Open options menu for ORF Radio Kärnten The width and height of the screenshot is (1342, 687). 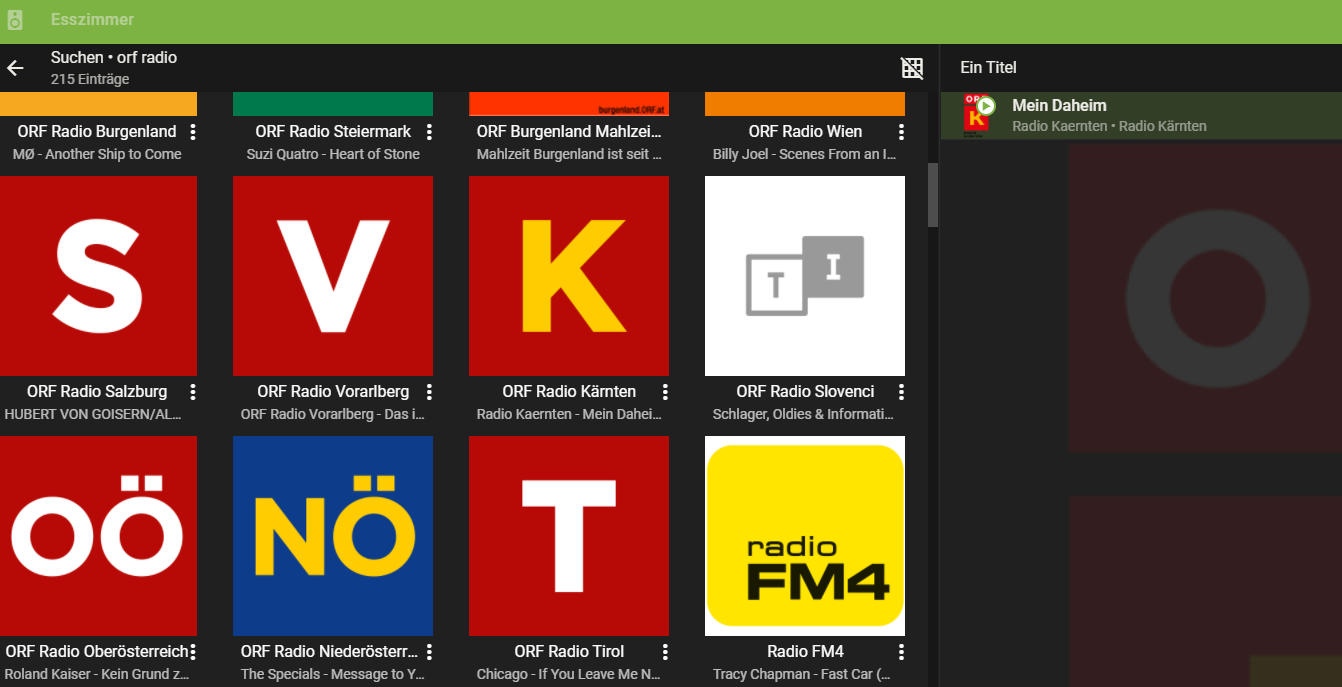pos(665,392)
